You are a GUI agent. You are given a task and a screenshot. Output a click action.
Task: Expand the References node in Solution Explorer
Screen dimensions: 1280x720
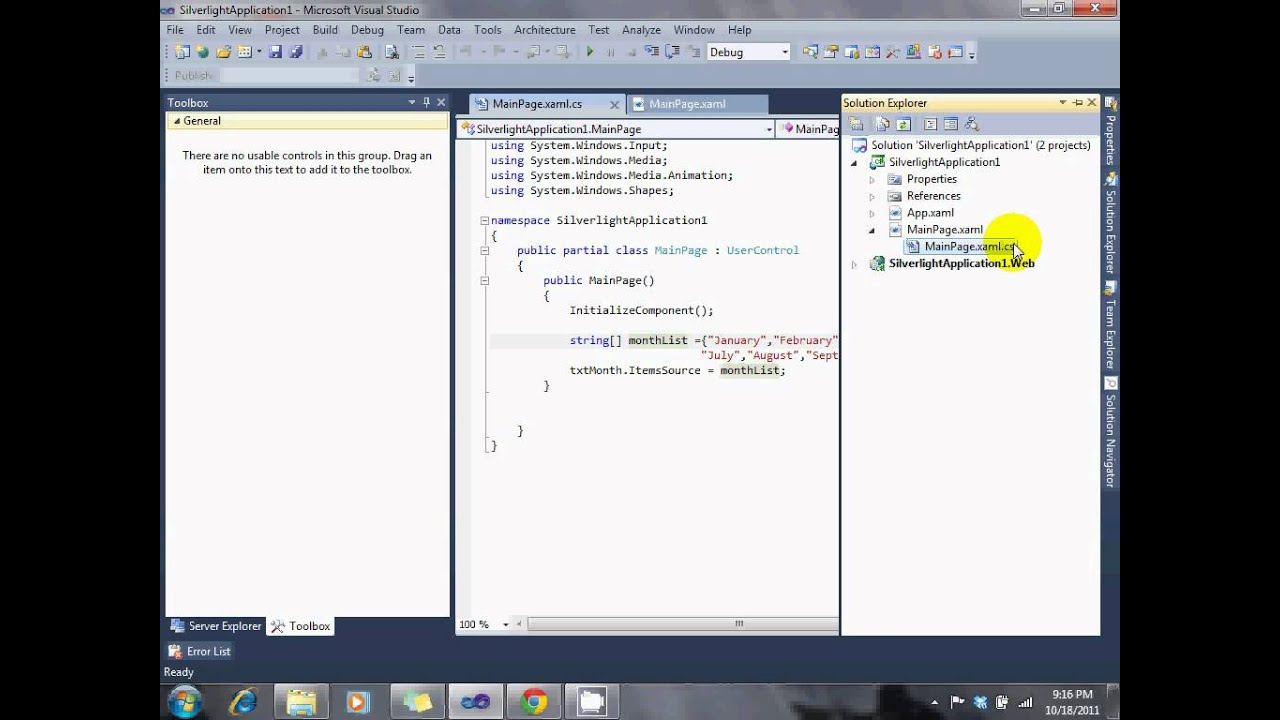pos(872,197)
